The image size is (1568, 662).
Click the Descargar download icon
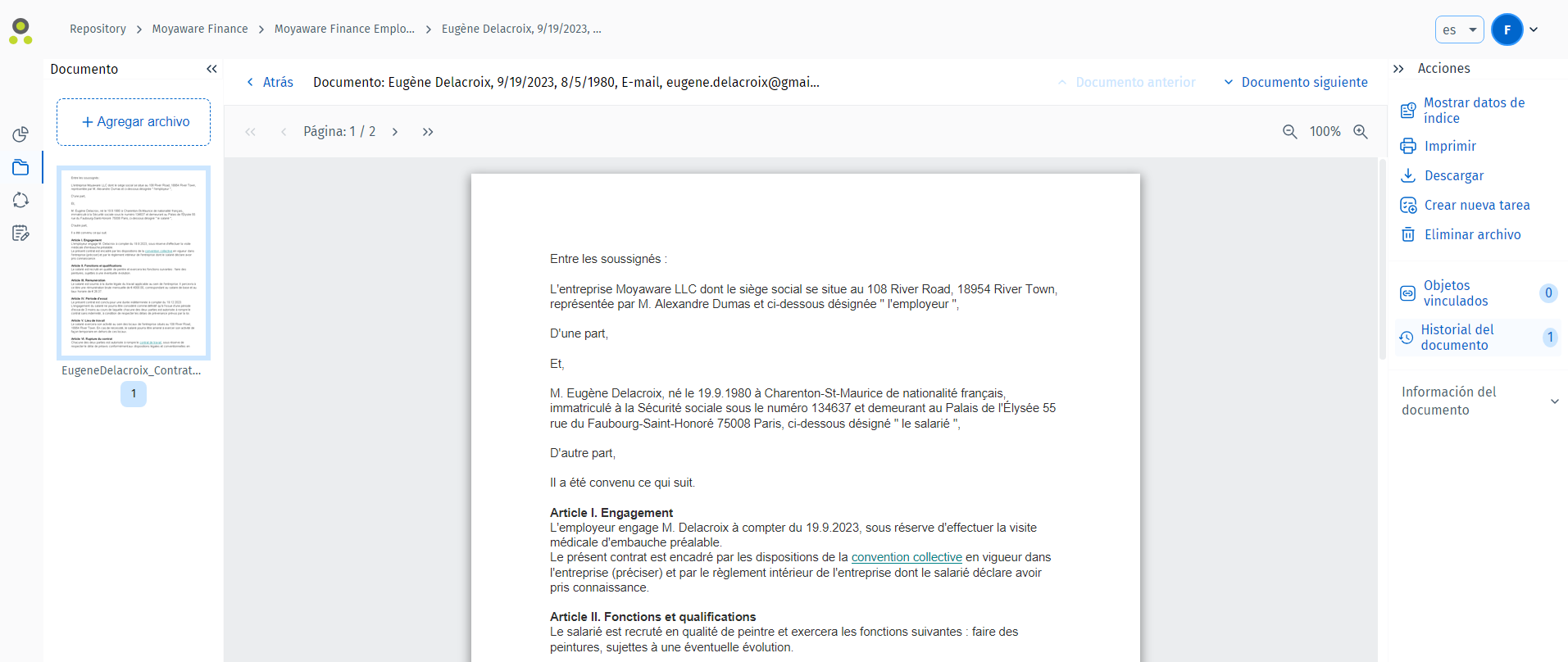[x=1408, y=175]
